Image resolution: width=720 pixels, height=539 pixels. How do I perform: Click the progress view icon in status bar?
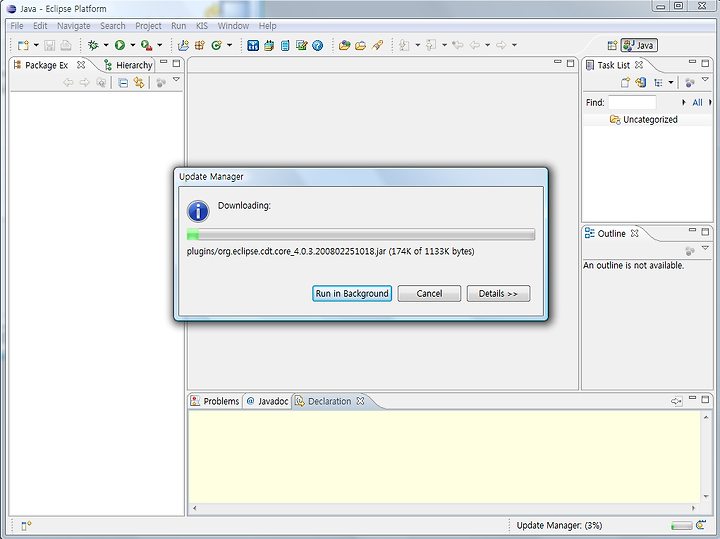[x=701, y=525]
